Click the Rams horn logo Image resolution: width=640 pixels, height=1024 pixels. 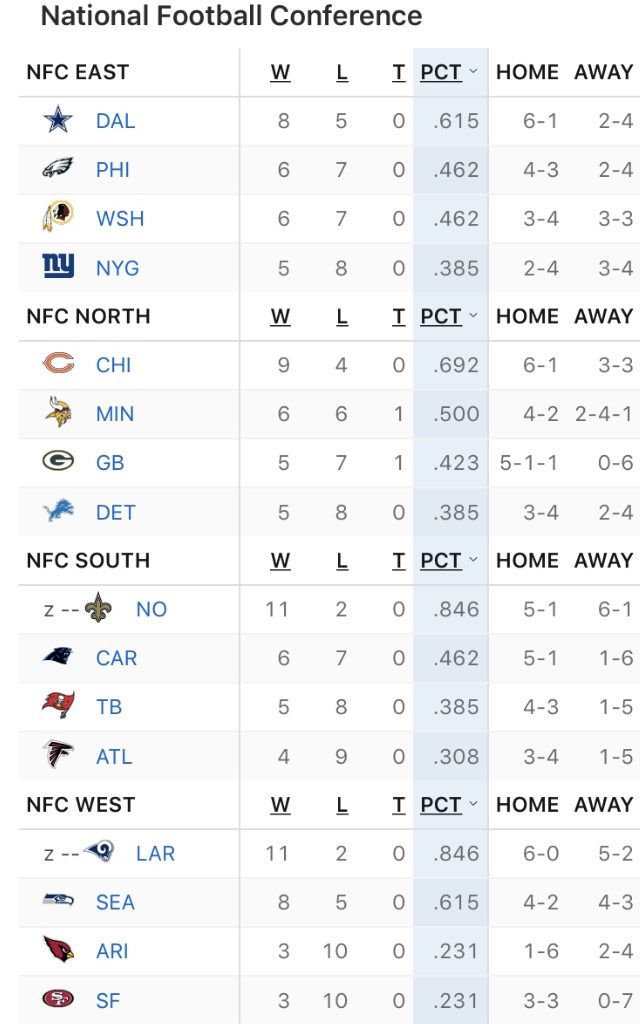pyautogui.click(x=99, y=852)
